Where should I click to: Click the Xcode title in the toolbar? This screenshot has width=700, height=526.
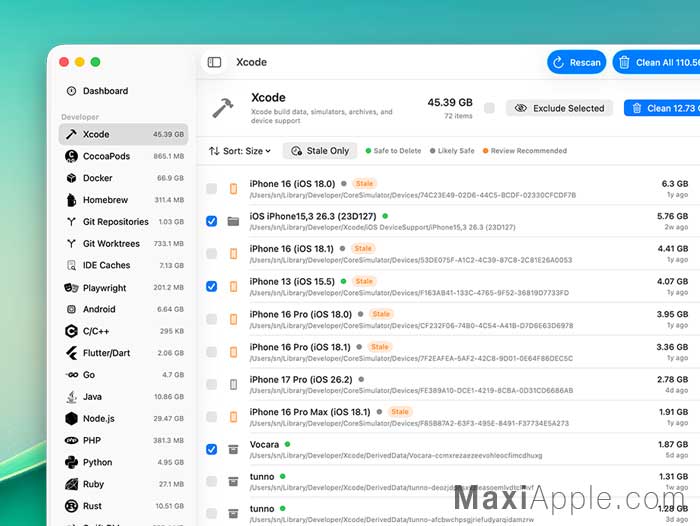(x=251, y=63)
